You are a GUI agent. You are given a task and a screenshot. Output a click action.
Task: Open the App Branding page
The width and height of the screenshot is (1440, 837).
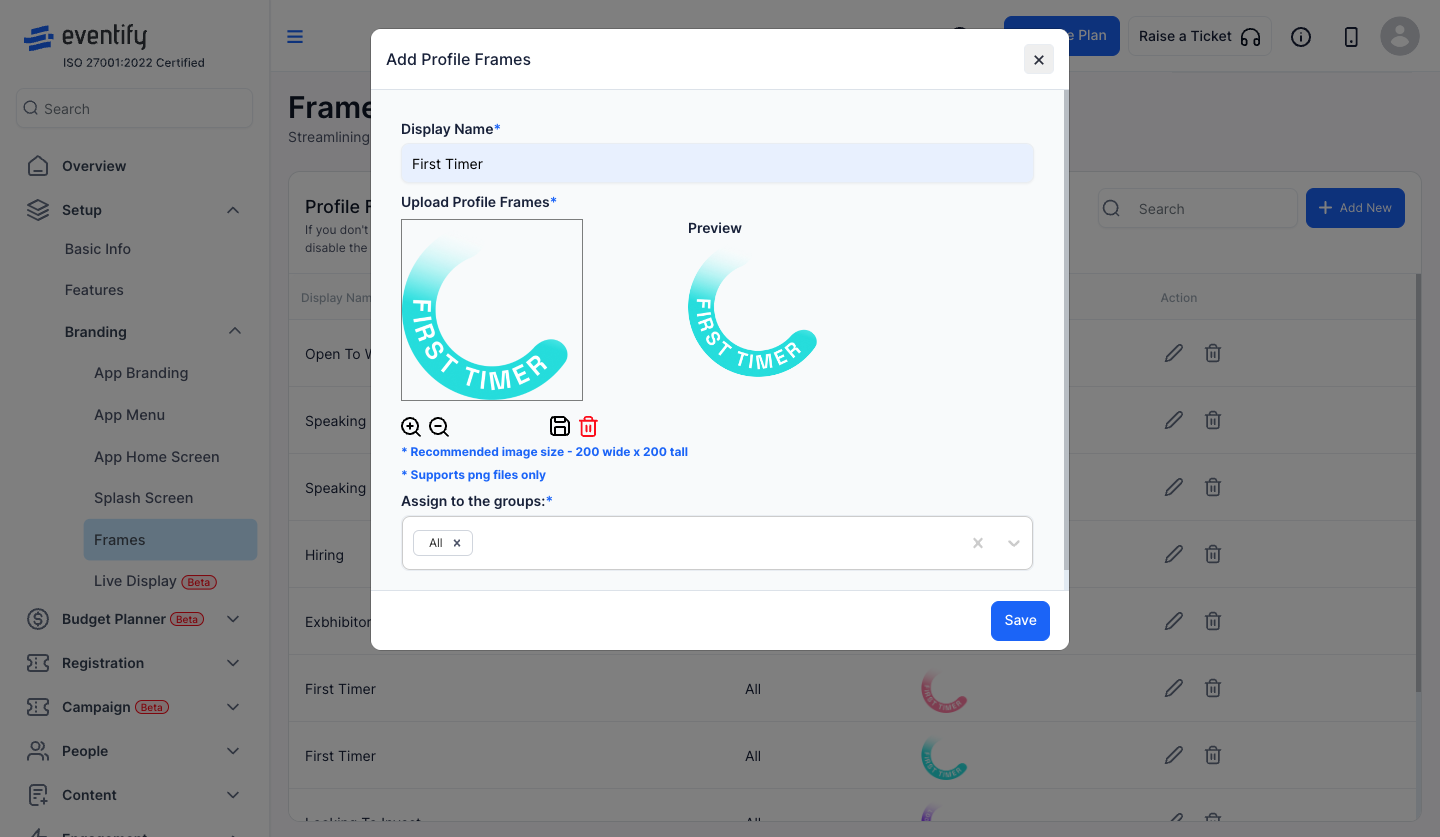tap(141, 373)
